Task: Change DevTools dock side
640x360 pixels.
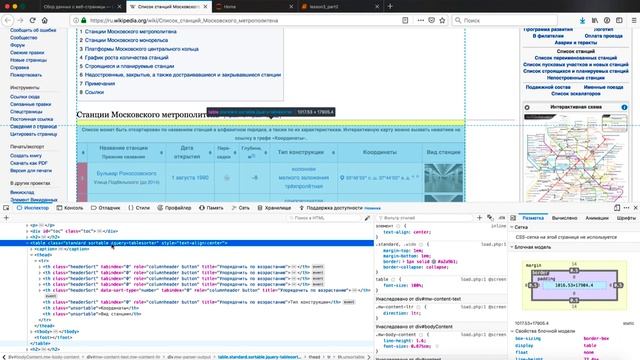Action: point(617,208)
